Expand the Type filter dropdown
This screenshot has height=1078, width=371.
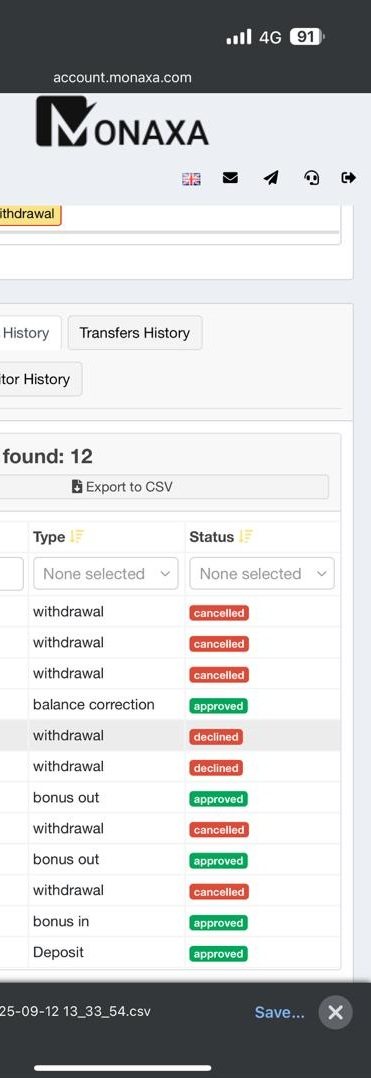click(x=106, y=573)
